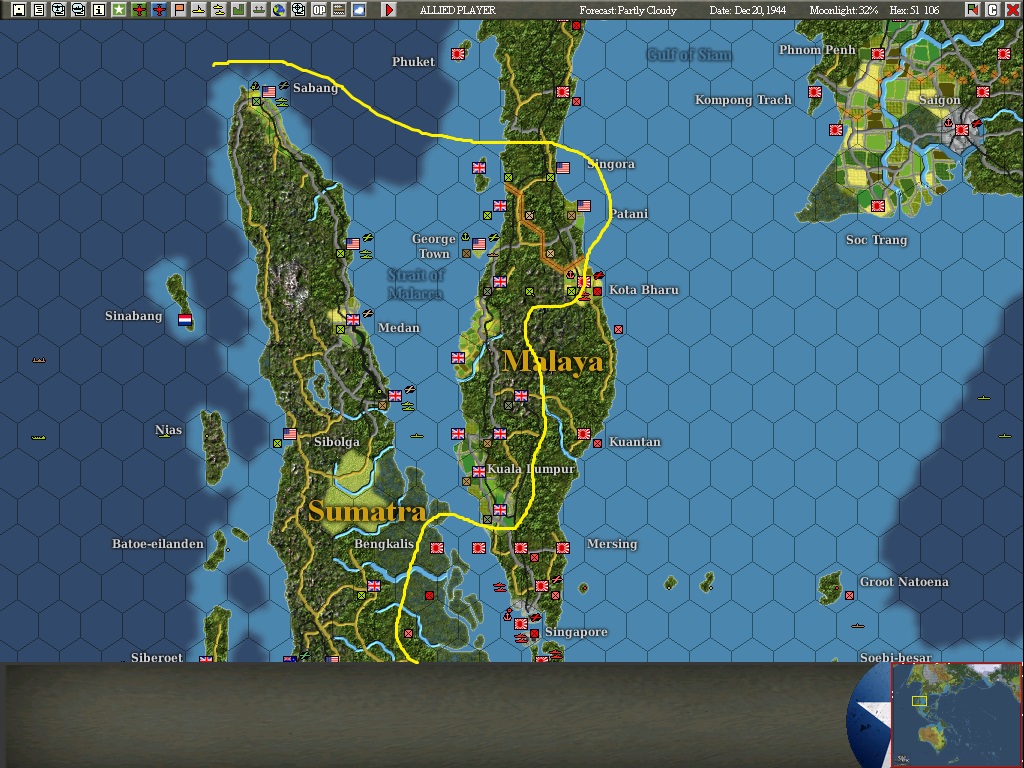The image size is (1024, 768).
Task: Open the information 'i' icon
Action: (x=99, y=10)
